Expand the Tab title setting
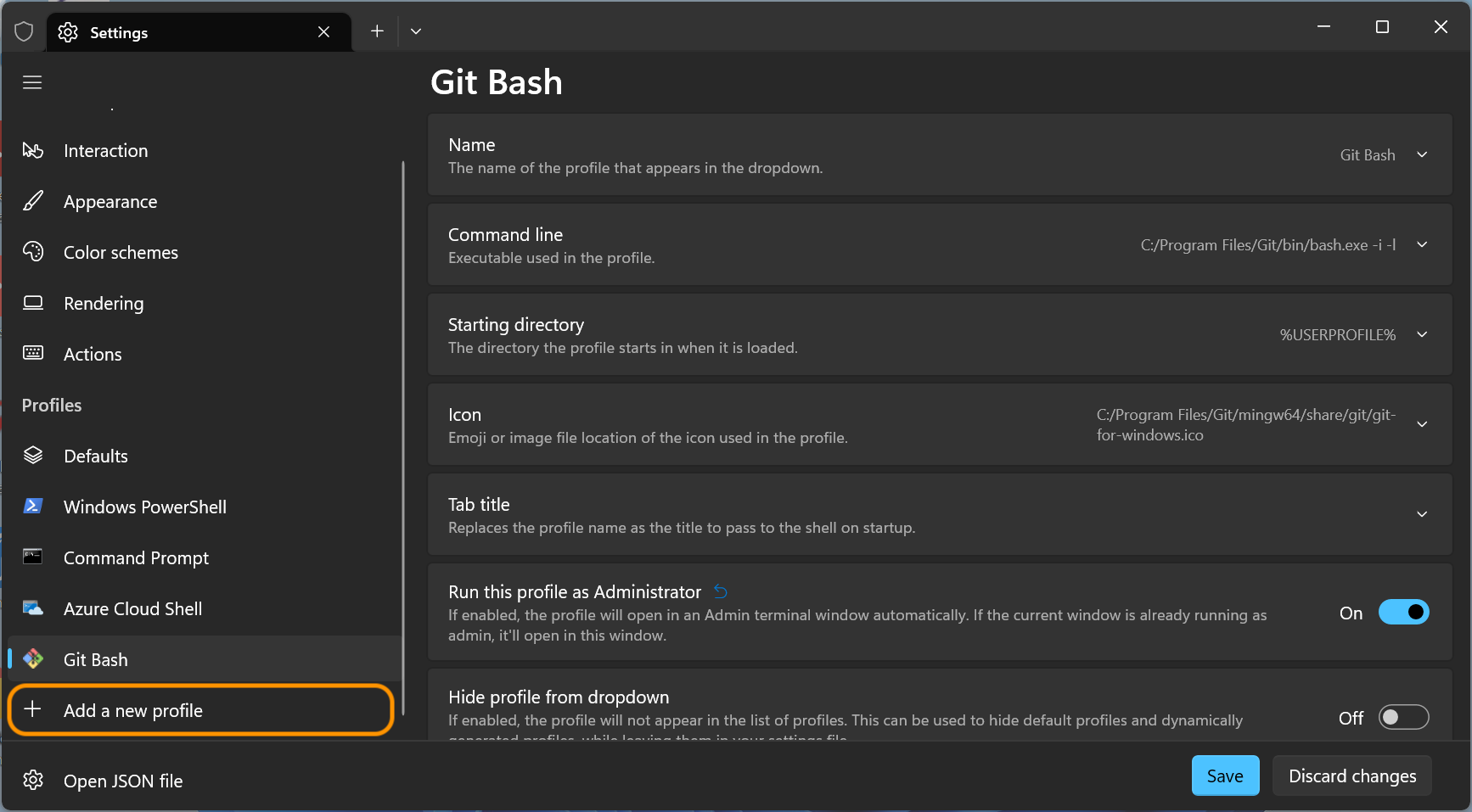 tap(1422, 515)
